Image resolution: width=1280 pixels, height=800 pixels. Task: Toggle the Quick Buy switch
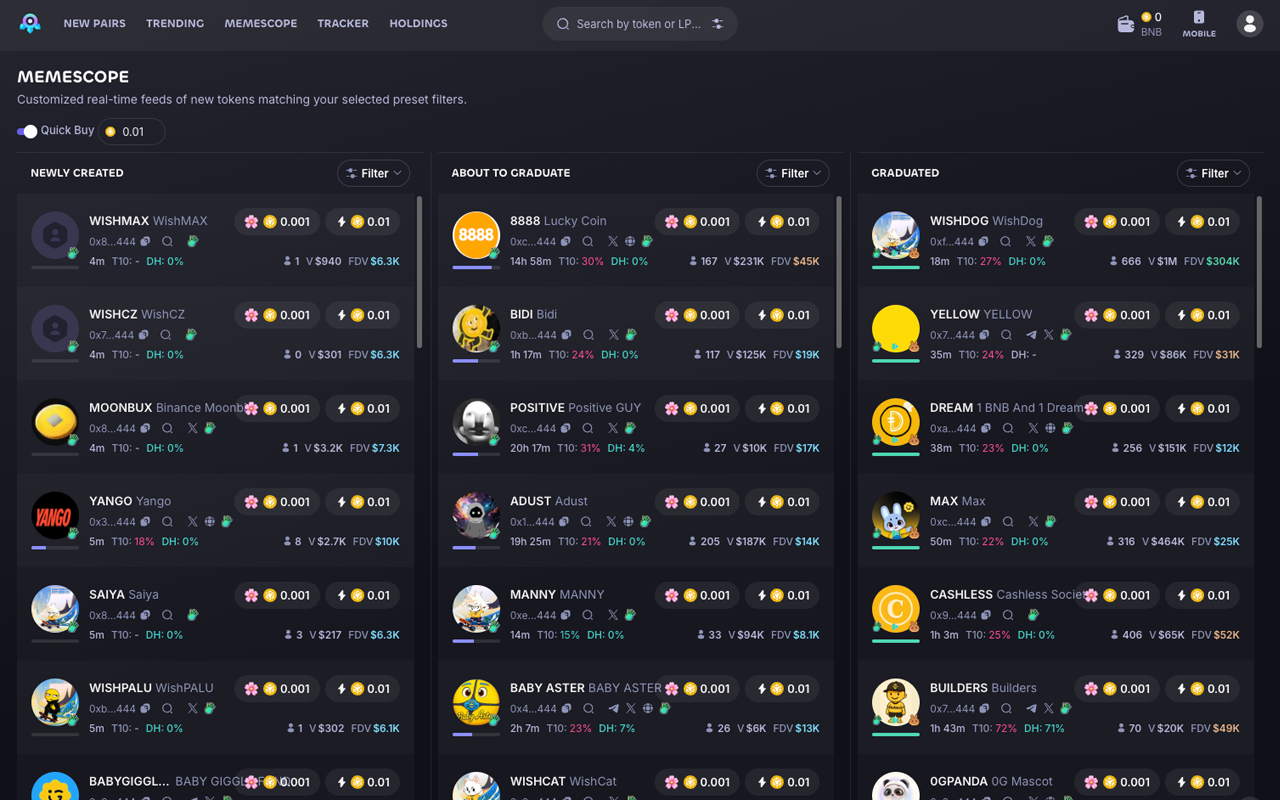point(27,131)
